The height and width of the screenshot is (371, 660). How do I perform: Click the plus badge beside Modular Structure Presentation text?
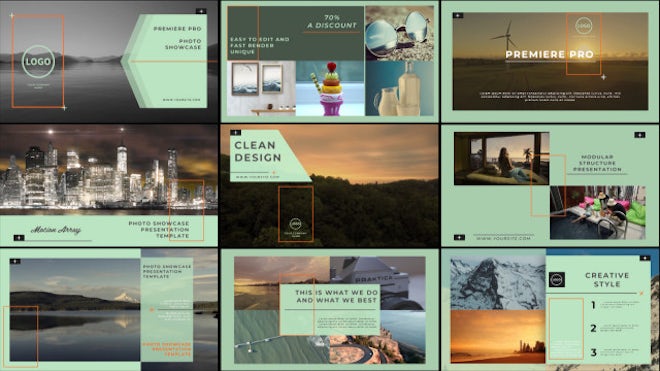point(640,135)
